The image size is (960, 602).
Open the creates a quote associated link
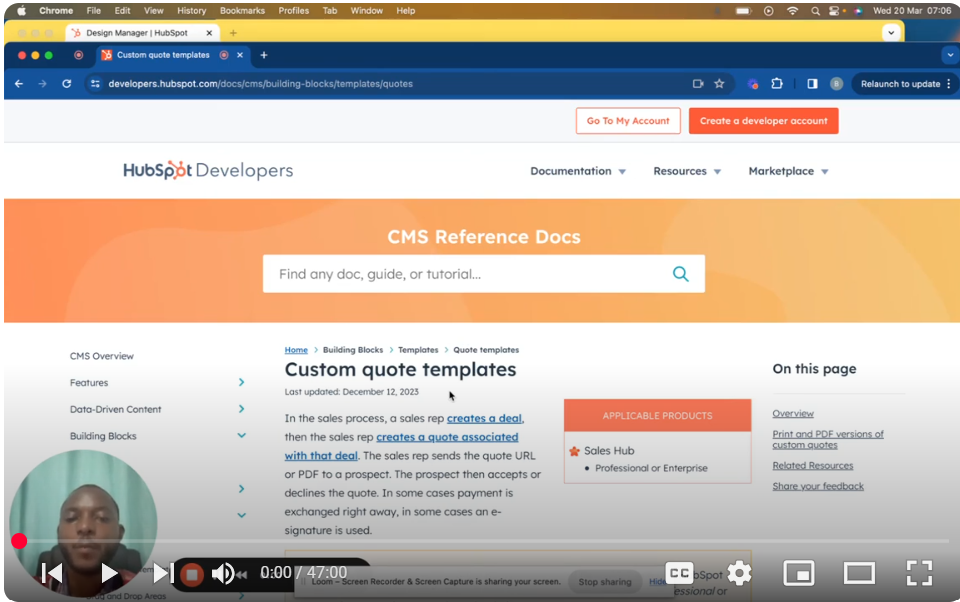447,437
